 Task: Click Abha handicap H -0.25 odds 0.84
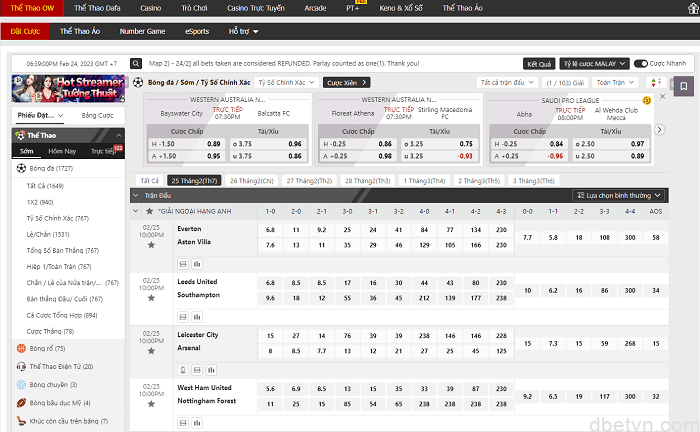click(x=529, y=144)
